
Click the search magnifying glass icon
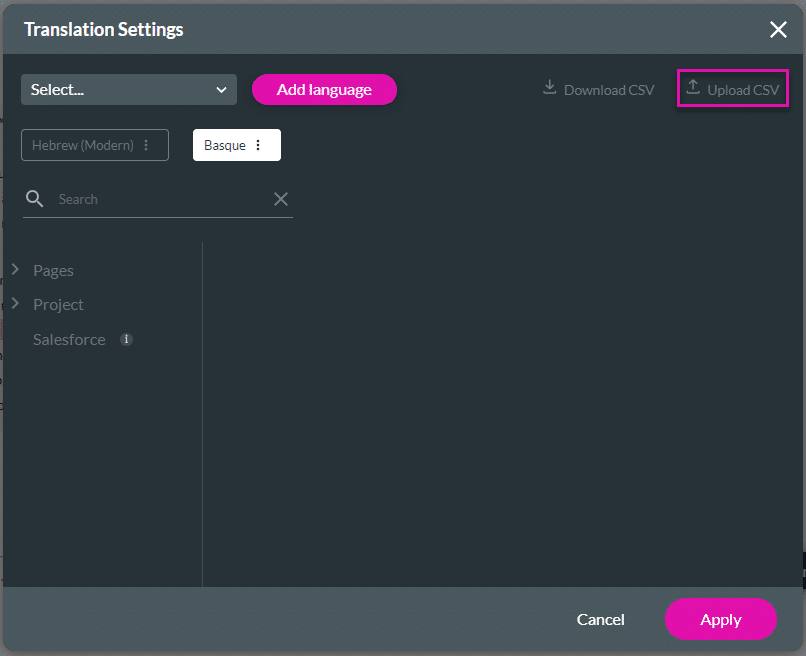[x=34, y=198]
